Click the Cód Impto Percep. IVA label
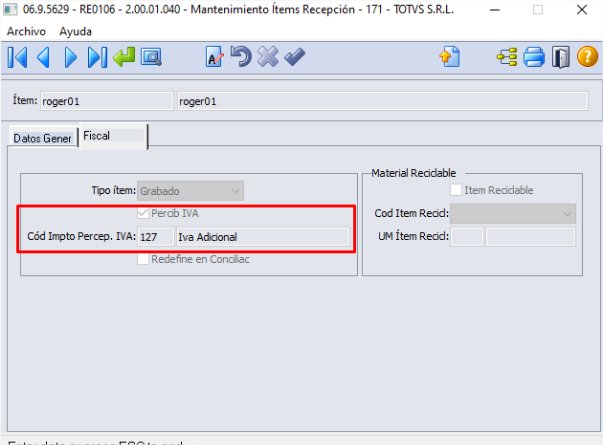The height and width of the screenshot is (445, 603). 82,236
